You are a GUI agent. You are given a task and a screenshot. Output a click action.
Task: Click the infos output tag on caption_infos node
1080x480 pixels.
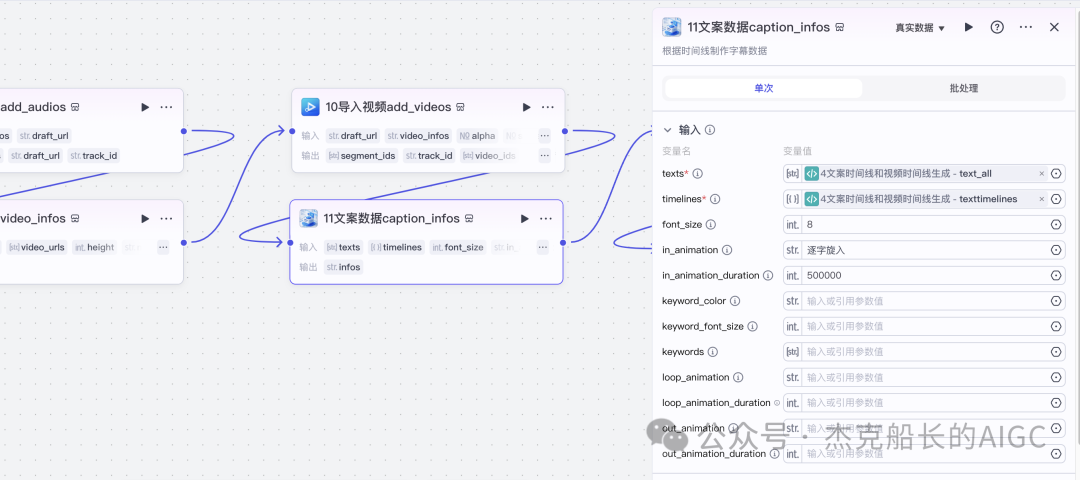pos(344,267)
